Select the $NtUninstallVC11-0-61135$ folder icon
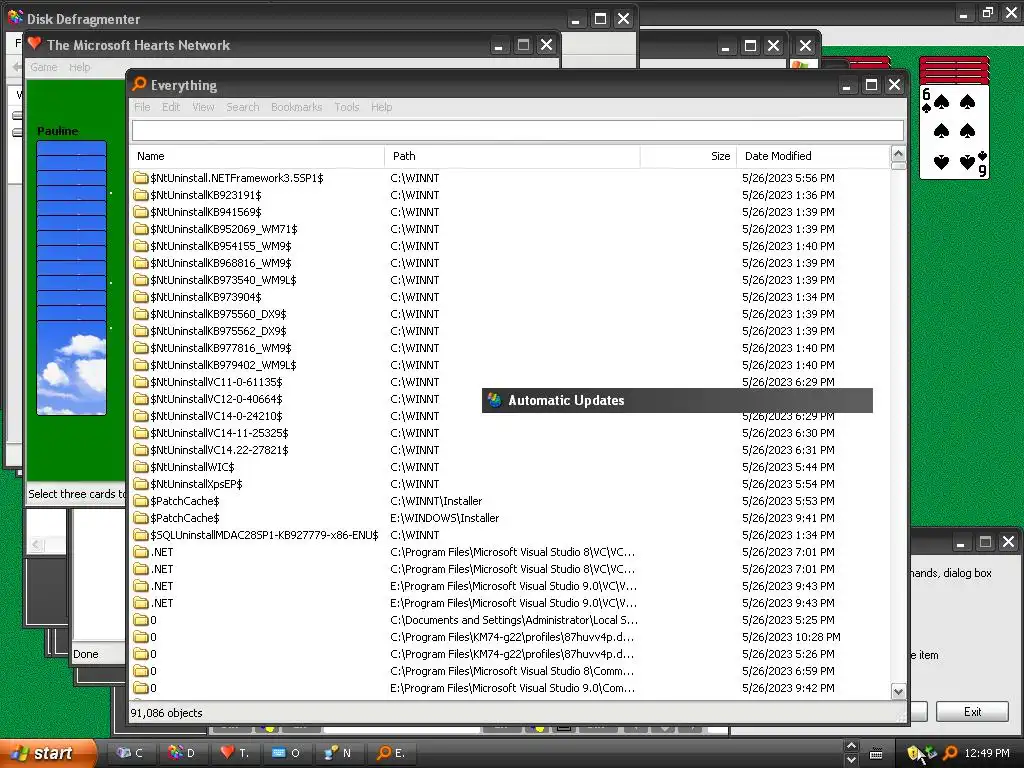 [x=140, y=381]
